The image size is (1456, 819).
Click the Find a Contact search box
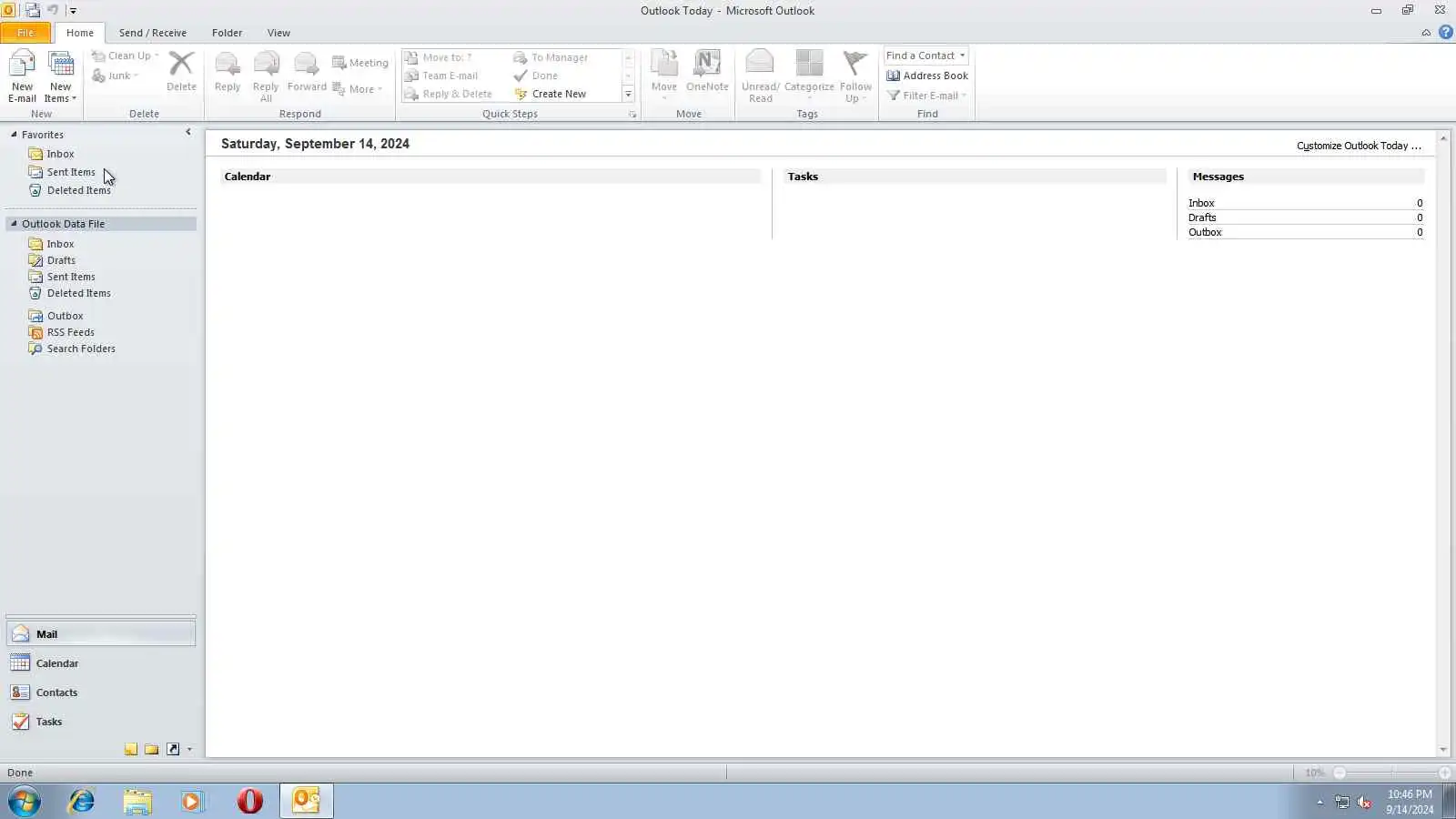pos(925,56)
